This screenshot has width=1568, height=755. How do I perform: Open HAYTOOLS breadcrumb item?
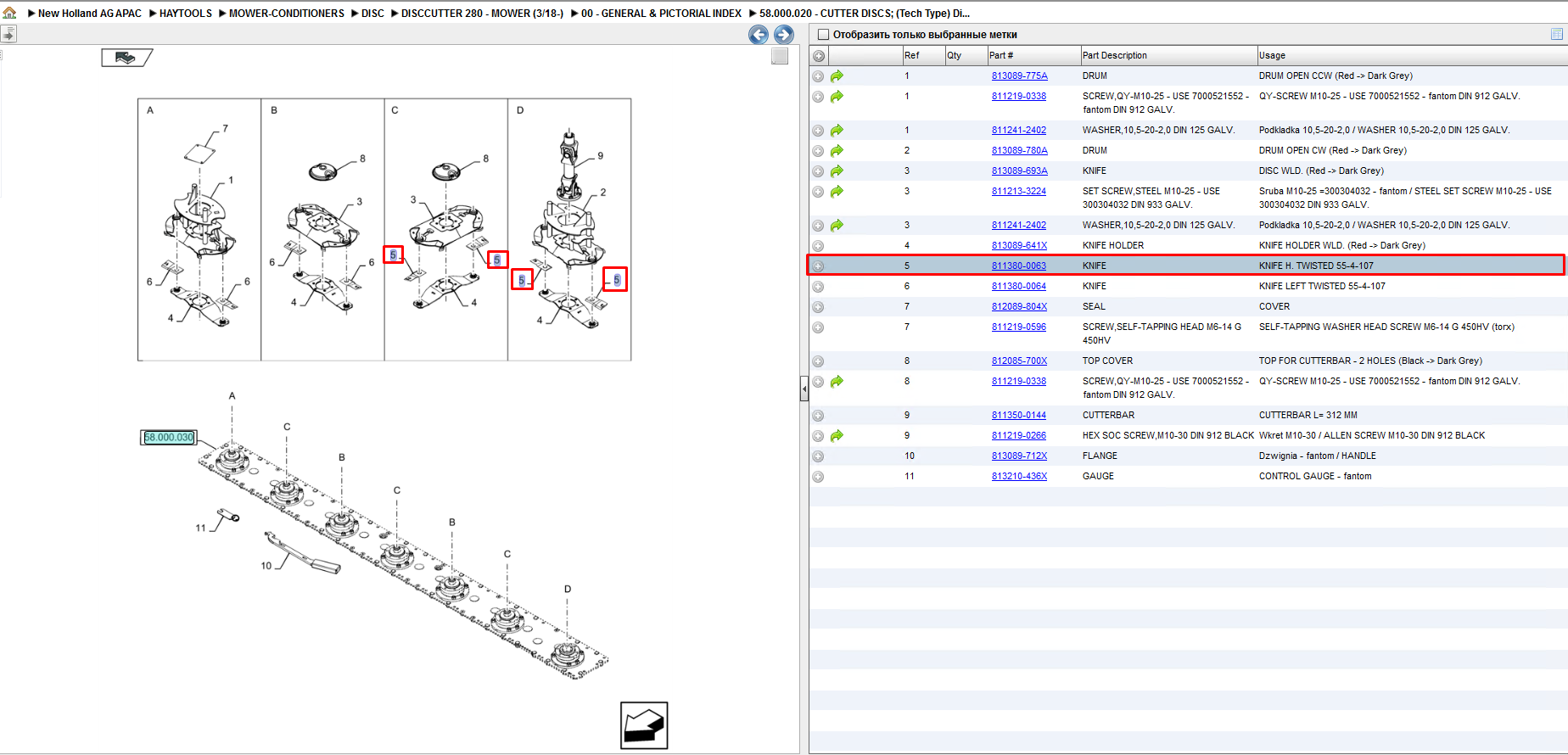pos(186,14)
